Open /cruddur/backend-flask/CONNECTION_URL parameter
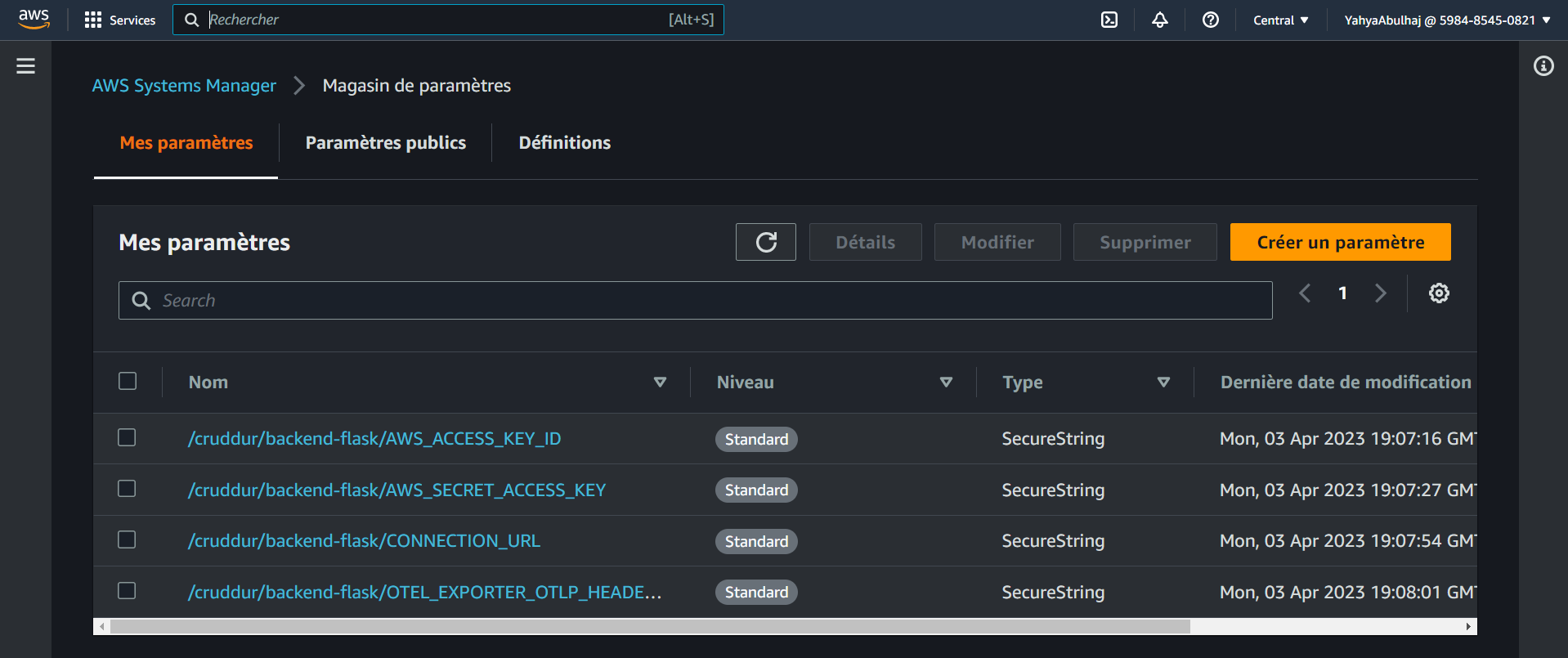This screenshot has height=658, width=1568. pos(364,541)
